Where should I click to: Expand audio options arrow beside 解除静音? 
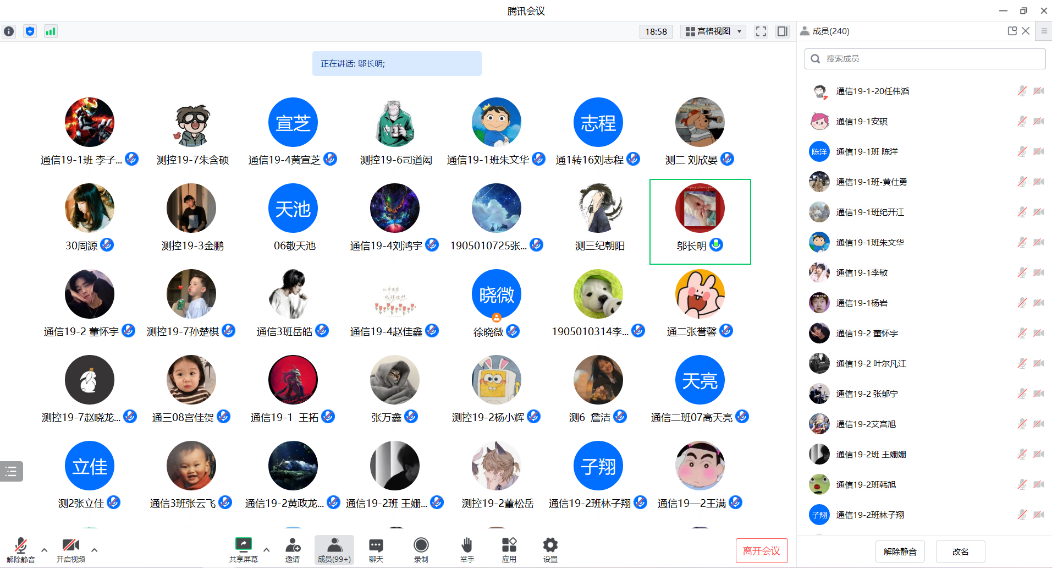click(x=43, y=549)
